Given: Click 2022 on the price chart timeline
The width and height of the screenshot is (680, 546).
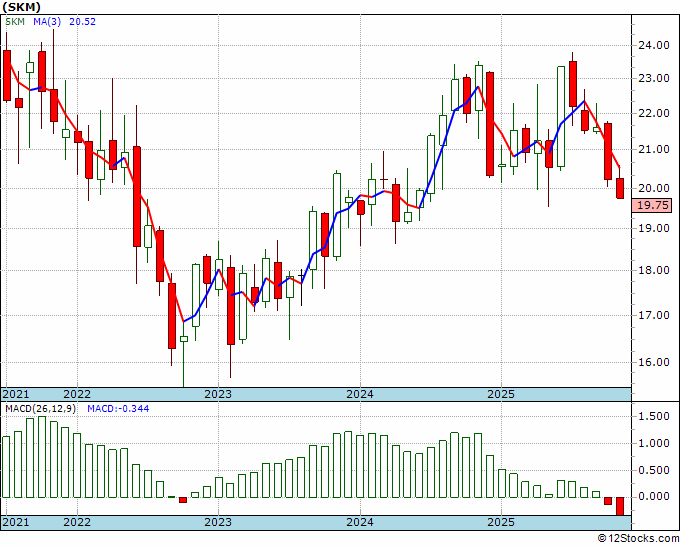Looking at the screenshot, I should pos(77,394).
